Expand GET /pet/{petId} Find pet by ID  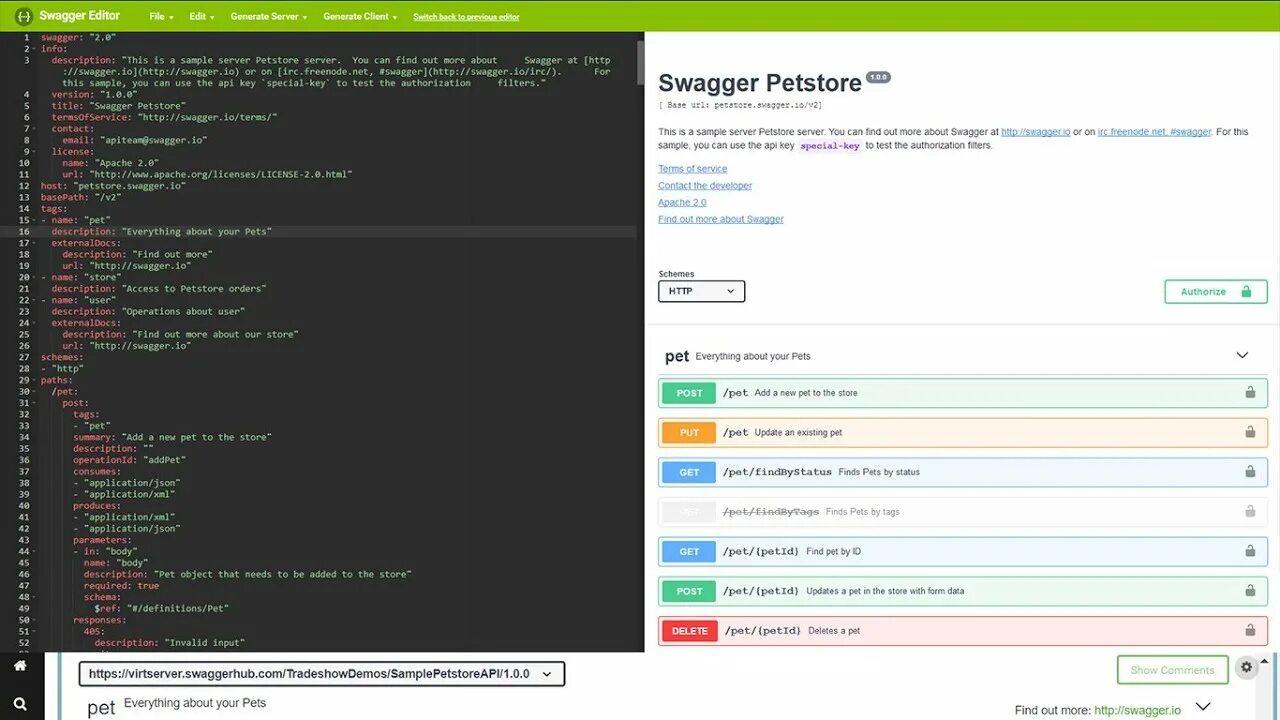pyautogui.click(x=963, y=551)
